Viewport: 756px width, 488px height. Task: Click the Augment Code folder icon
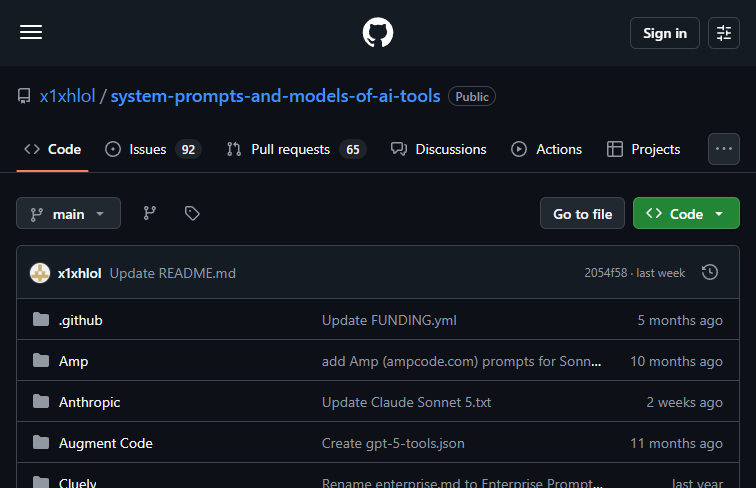point(41,442)
